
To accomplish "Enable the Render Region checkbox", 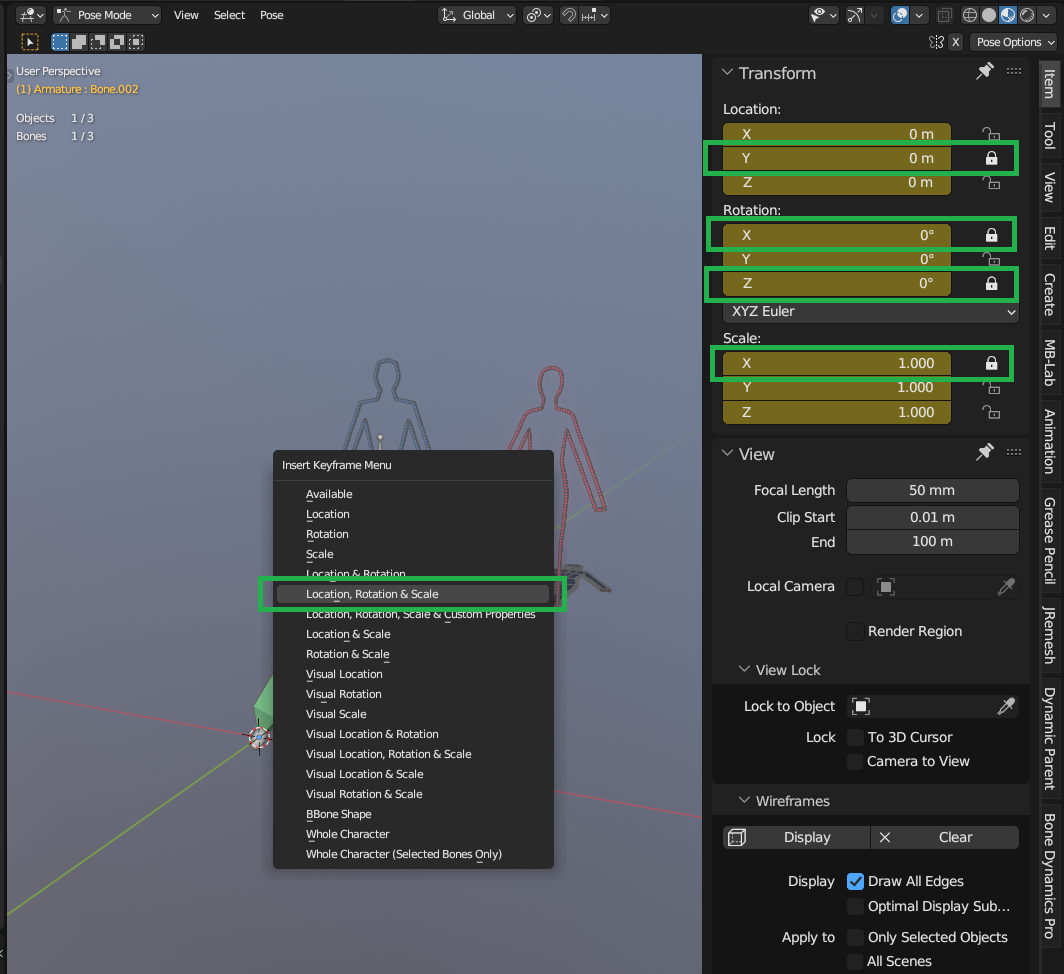I will (856, 631).
